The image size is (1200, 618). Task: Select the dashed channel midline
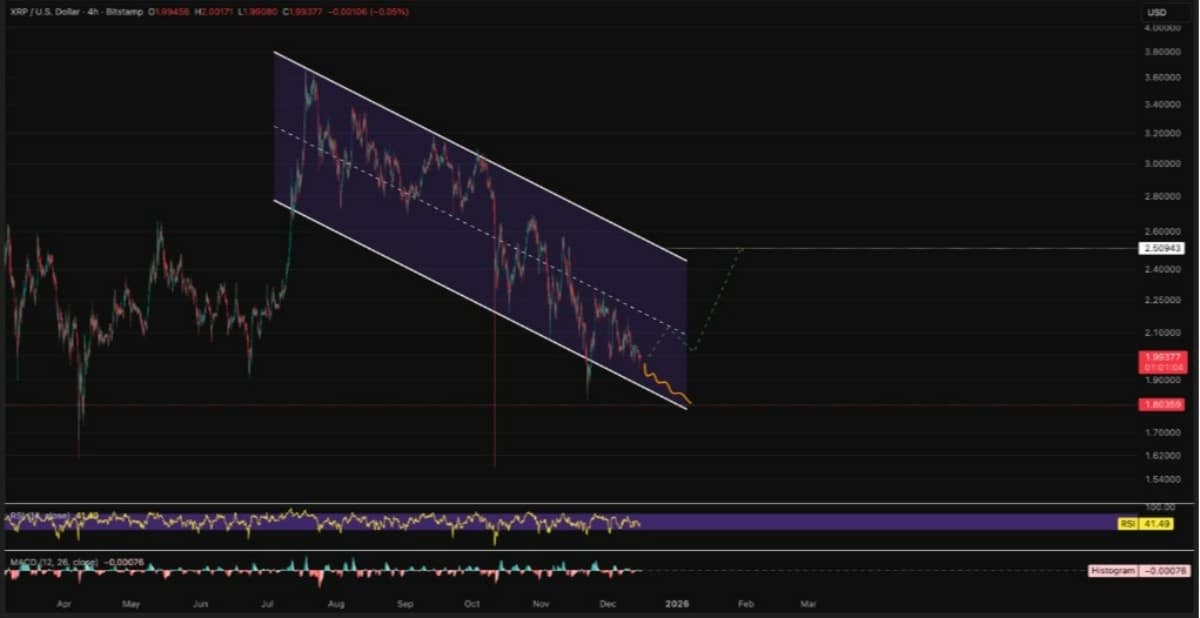480,231
